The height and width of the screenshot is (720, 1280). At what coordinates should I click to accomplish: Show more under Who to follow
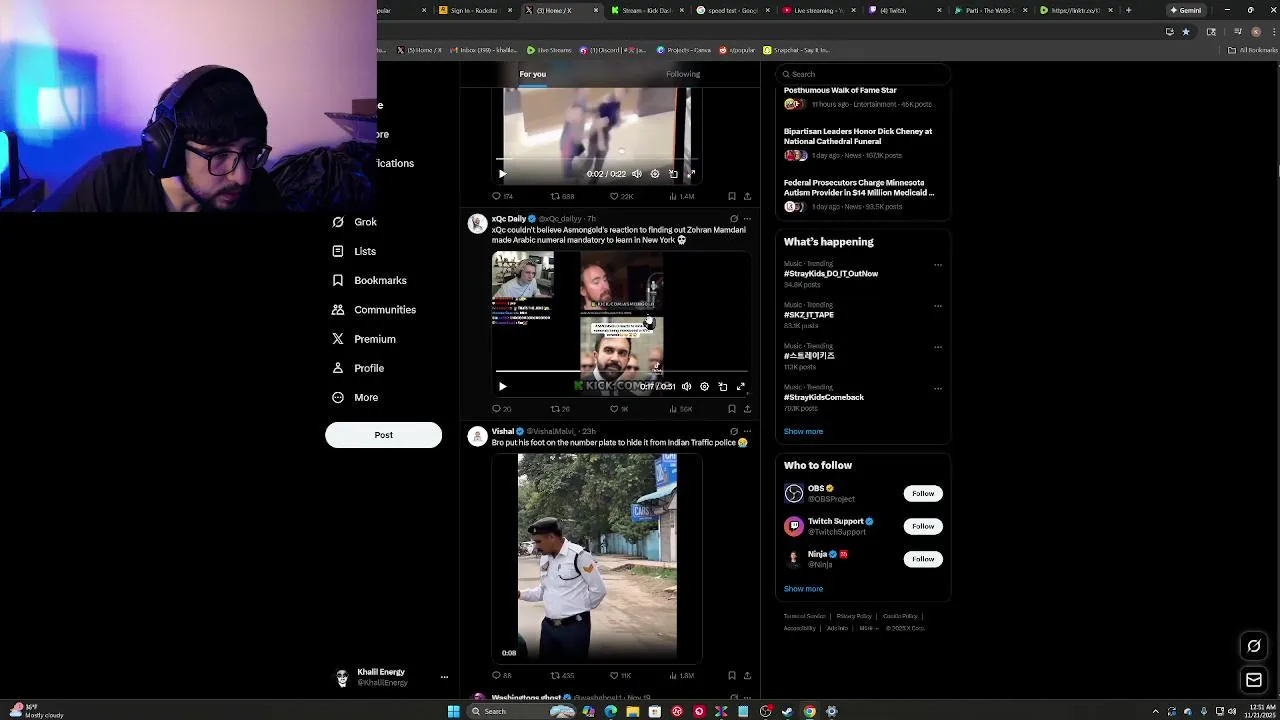click(x=803, y=589)
